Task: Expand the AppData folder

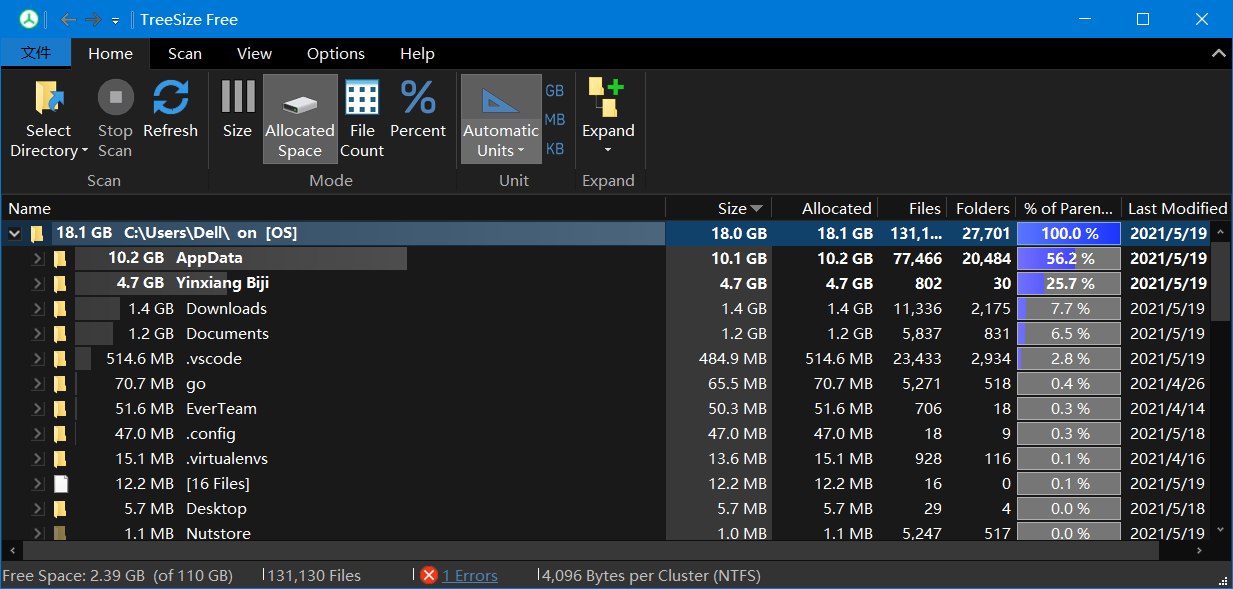Action: pos(37,259)
